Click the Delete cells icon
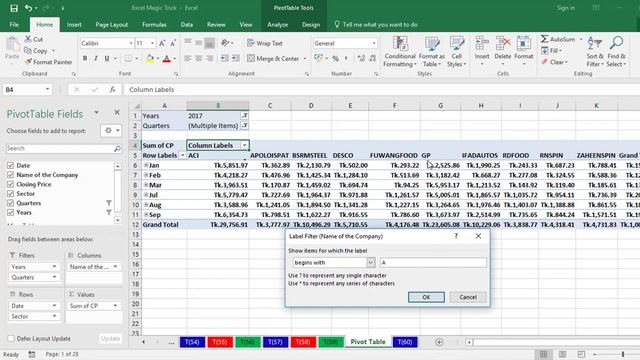 pyautogui.click(x=503, y=43)
